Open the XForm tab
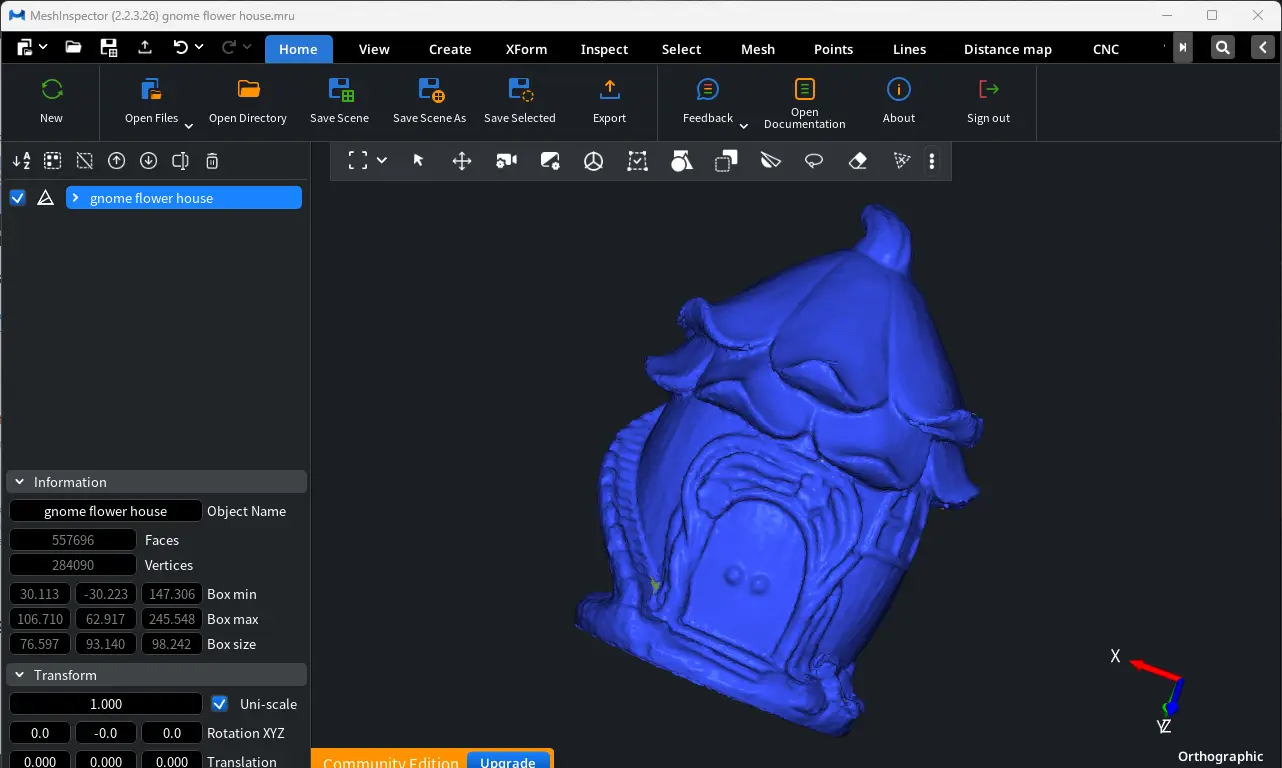 pos(526,49)
